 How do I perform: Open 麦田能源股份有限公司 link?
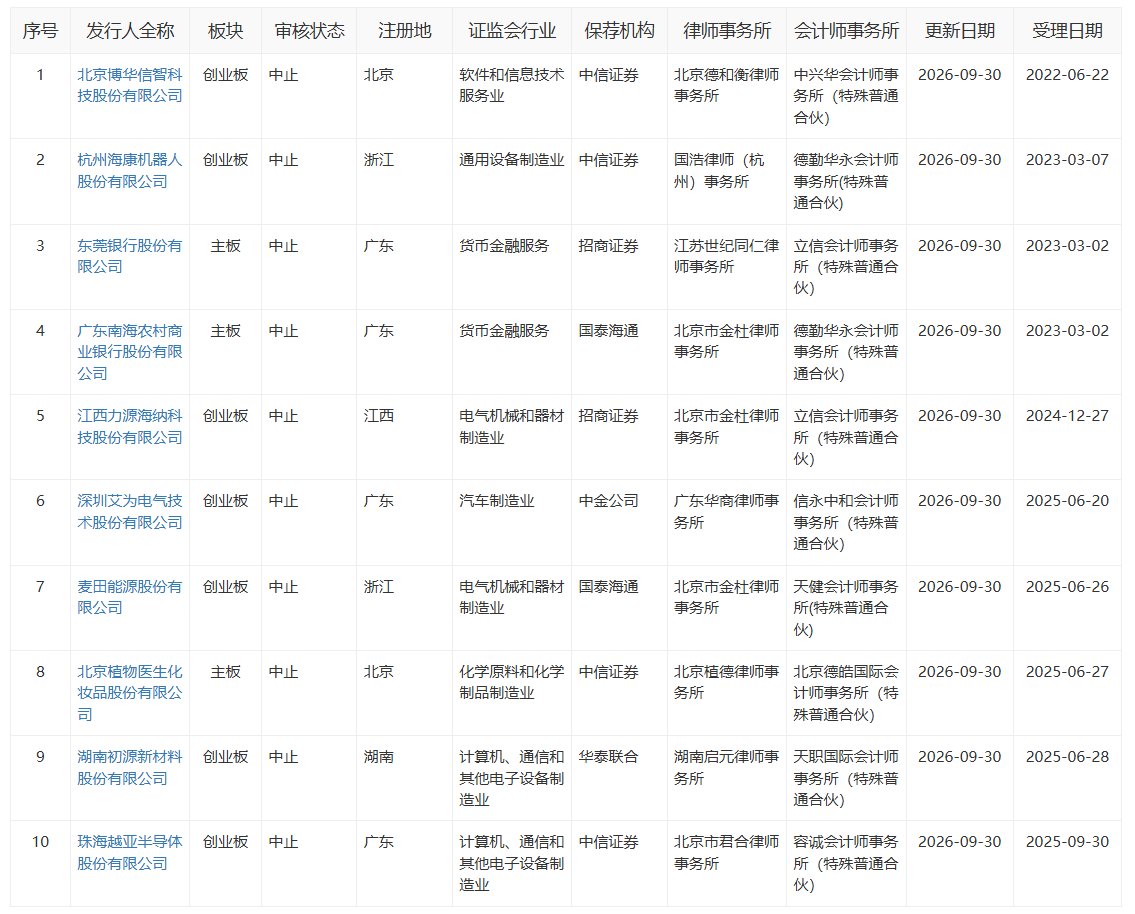(130, 596)
